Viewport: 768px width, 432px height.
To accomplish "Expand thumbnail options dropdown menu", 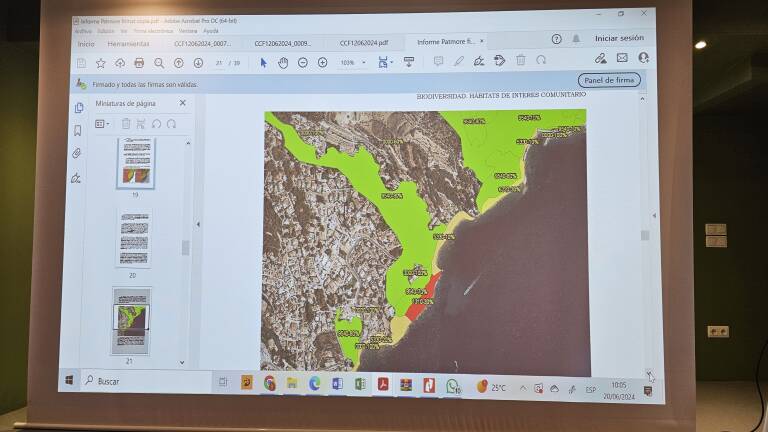I will pyautogui.click(x=102, y=124).
